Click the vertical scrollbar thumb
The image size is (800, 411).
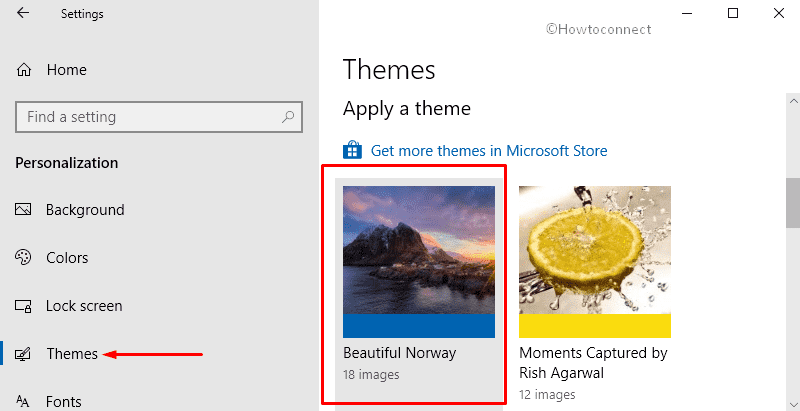[792, 203]
